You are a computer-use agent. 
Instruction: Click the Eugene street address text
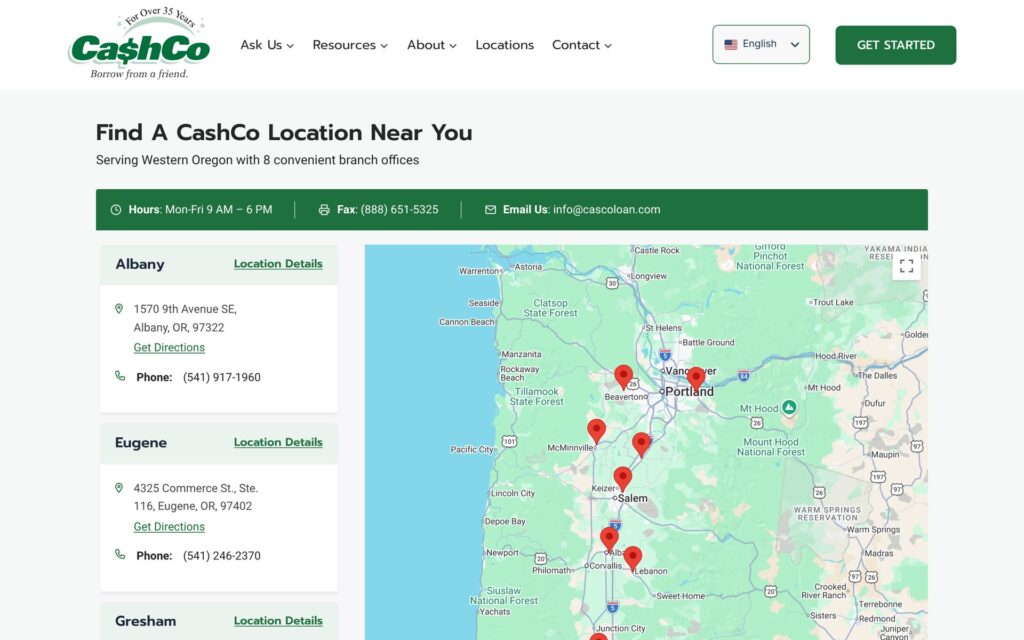[195, 497]
